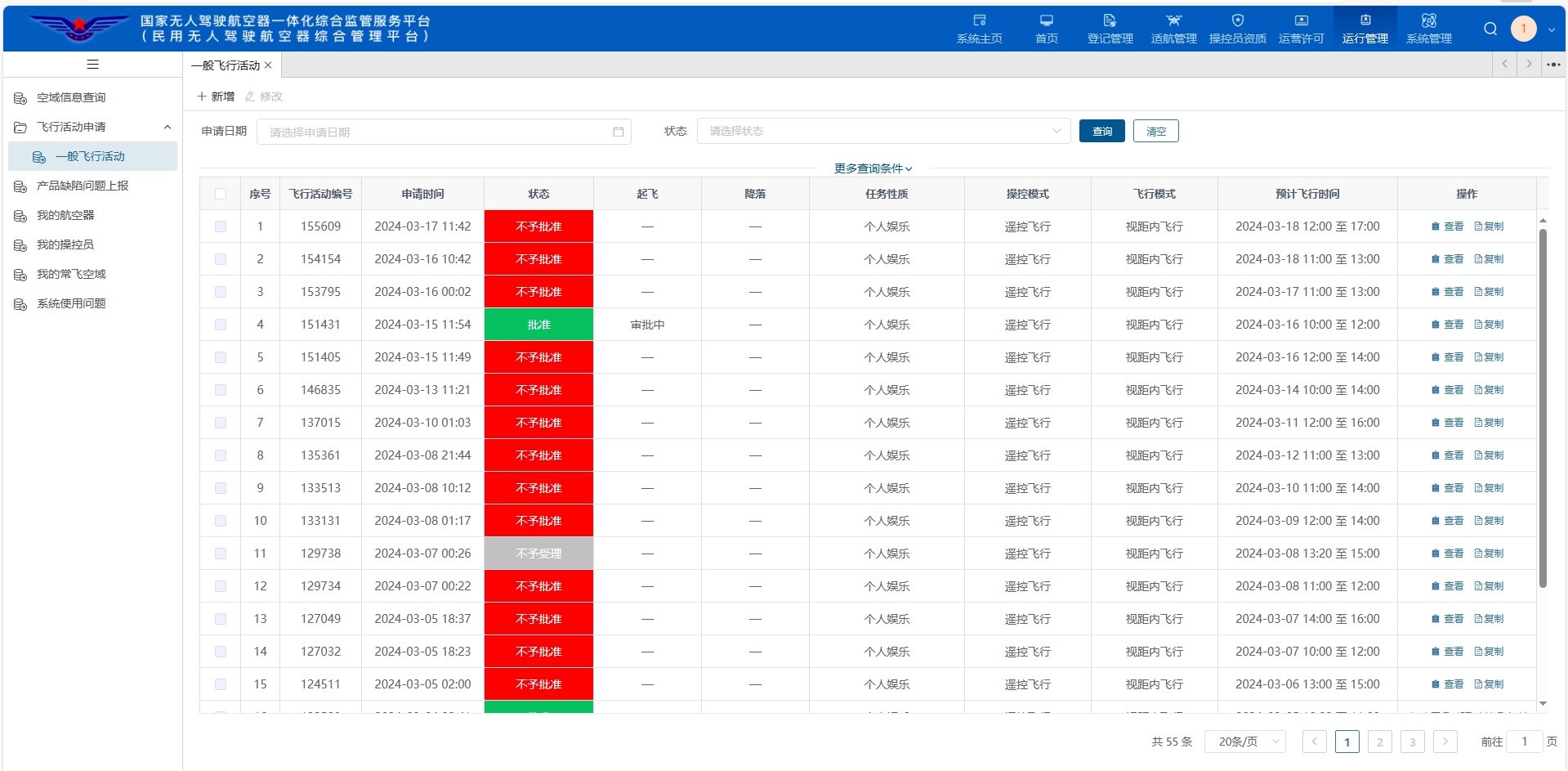This screenshot has width=1568, height=771.
Task: Click the tab scroll-left arrow
Action: (x=1504, y=64)
